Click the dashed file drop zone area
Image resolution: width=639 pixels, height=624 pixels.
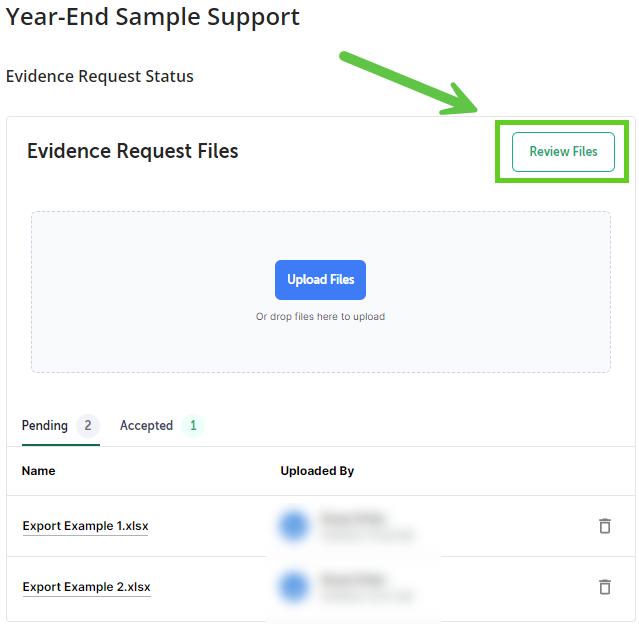(x=321, y=292)
